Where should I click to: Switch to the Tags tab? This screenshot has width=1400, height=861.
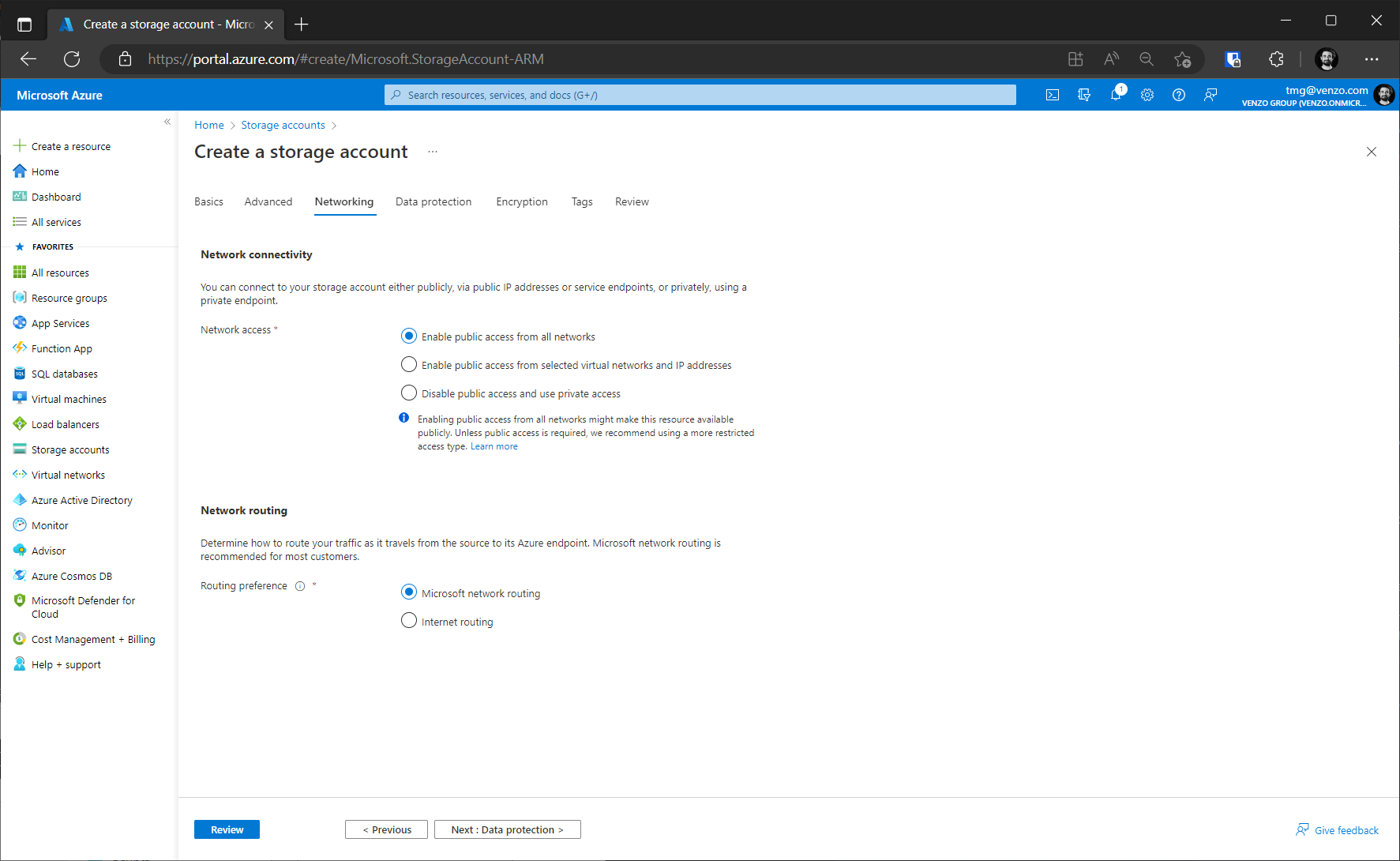click(582, 201)
